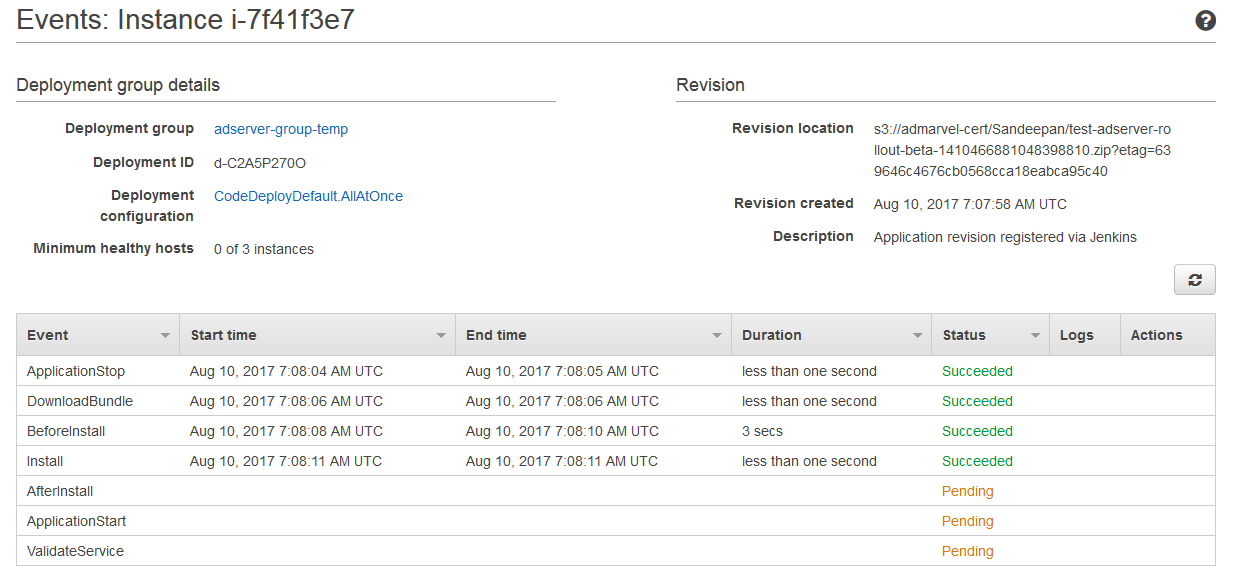Select the ApplicationStop event row

coord(76,371)
